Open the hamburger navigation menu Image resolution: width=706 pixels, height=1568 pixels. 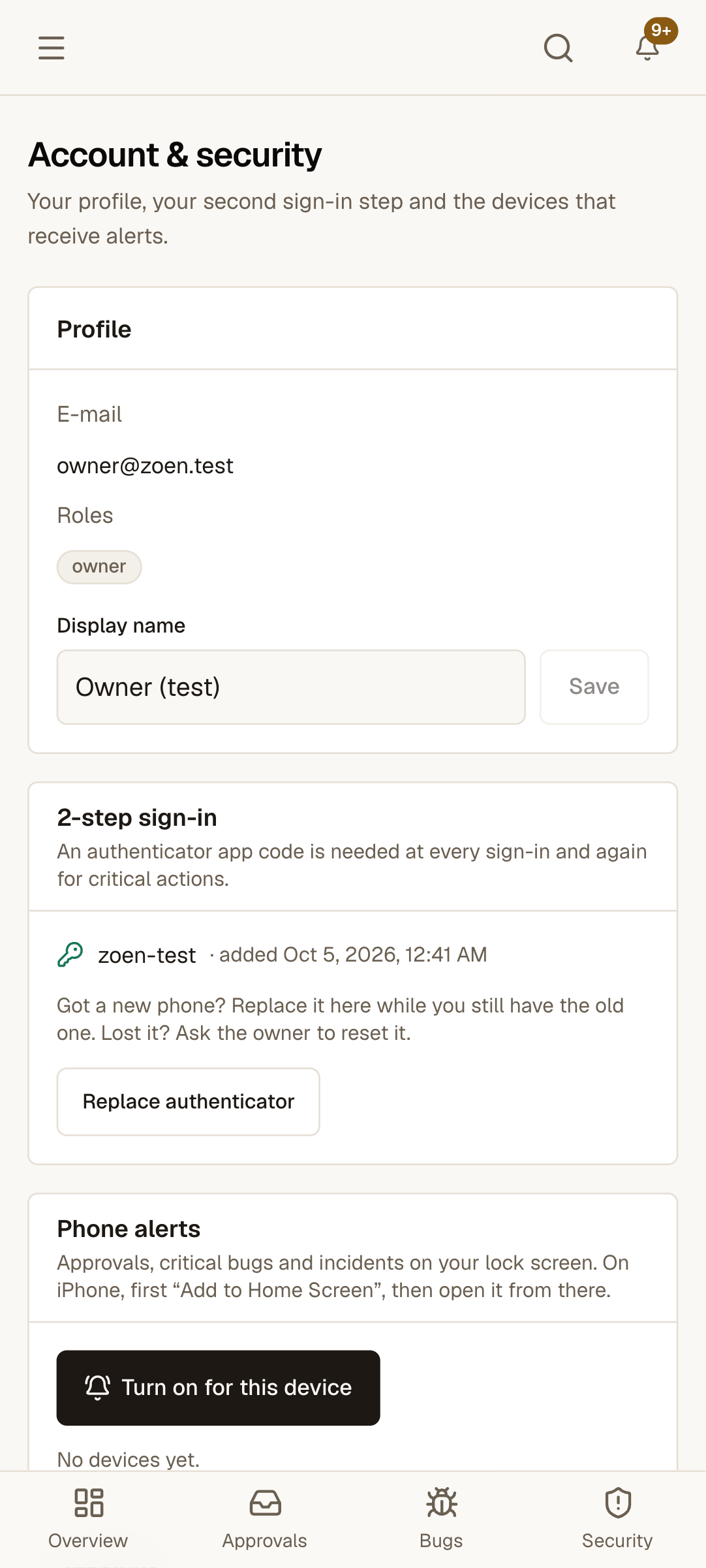[x=51, y=48]
